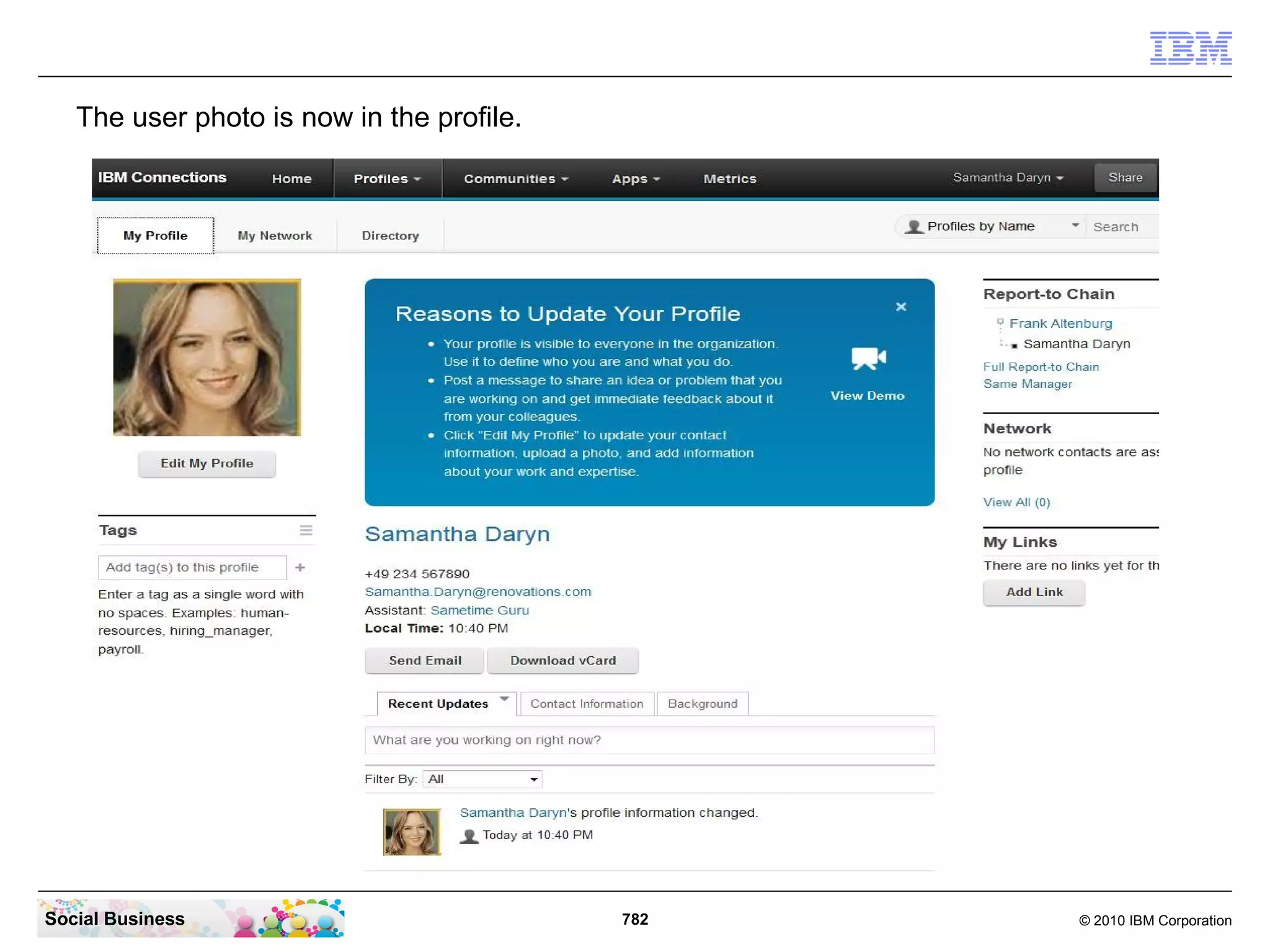Switch to the Directory tab

pos(390,236)
